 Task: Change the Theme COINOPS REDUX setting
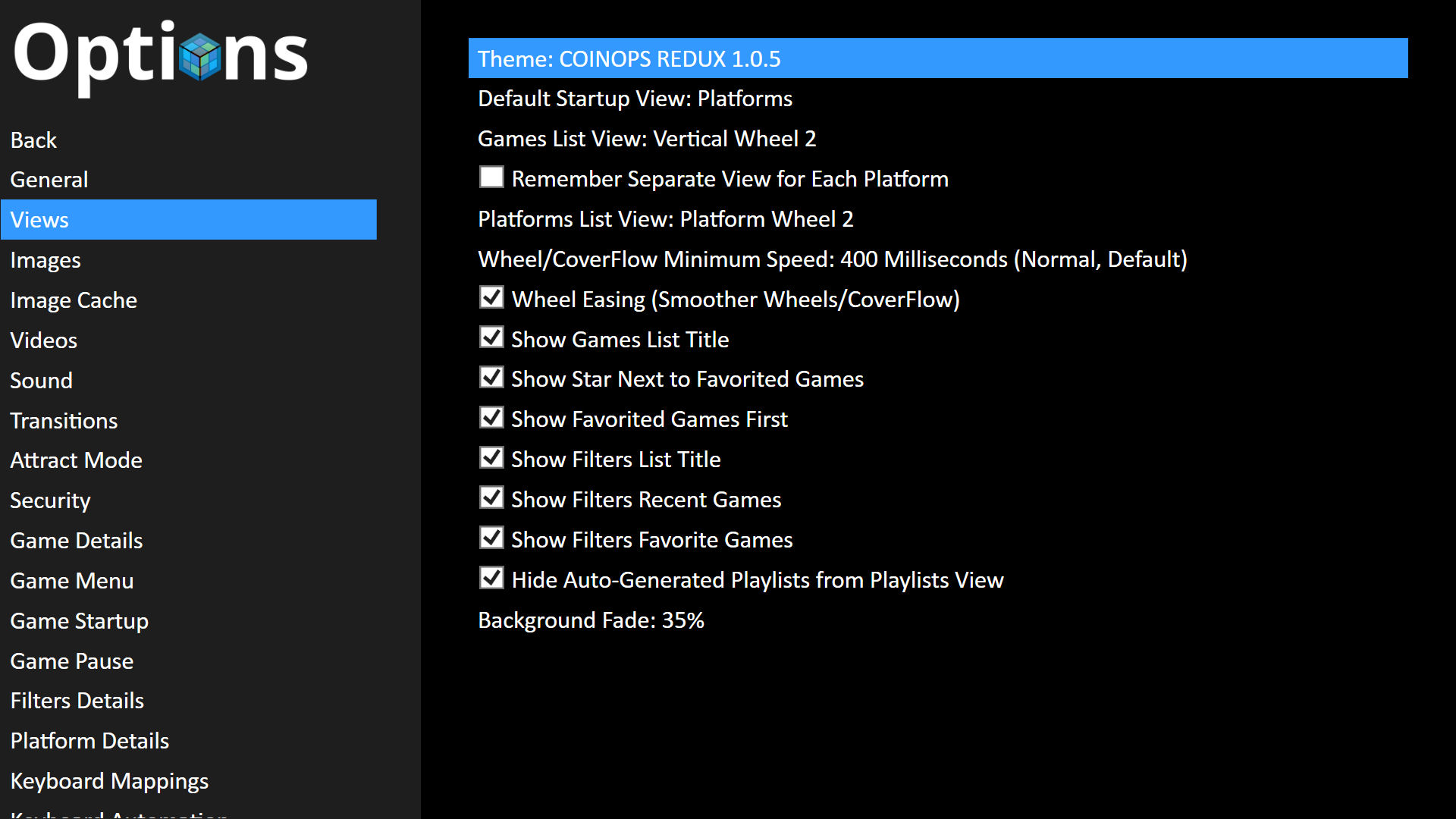point(938,58)
